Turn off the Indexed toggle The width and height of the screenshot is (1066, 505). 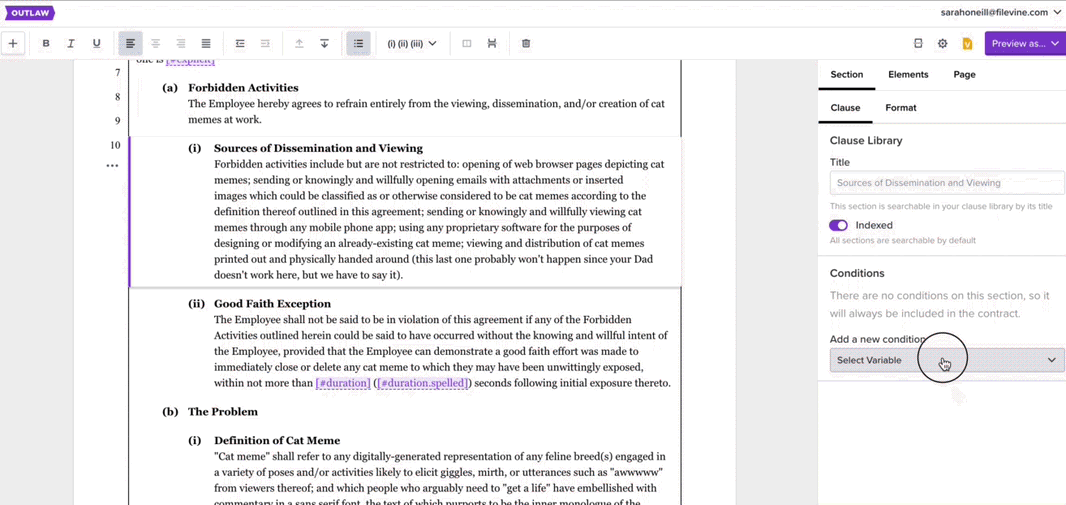(x=839, y=225)
